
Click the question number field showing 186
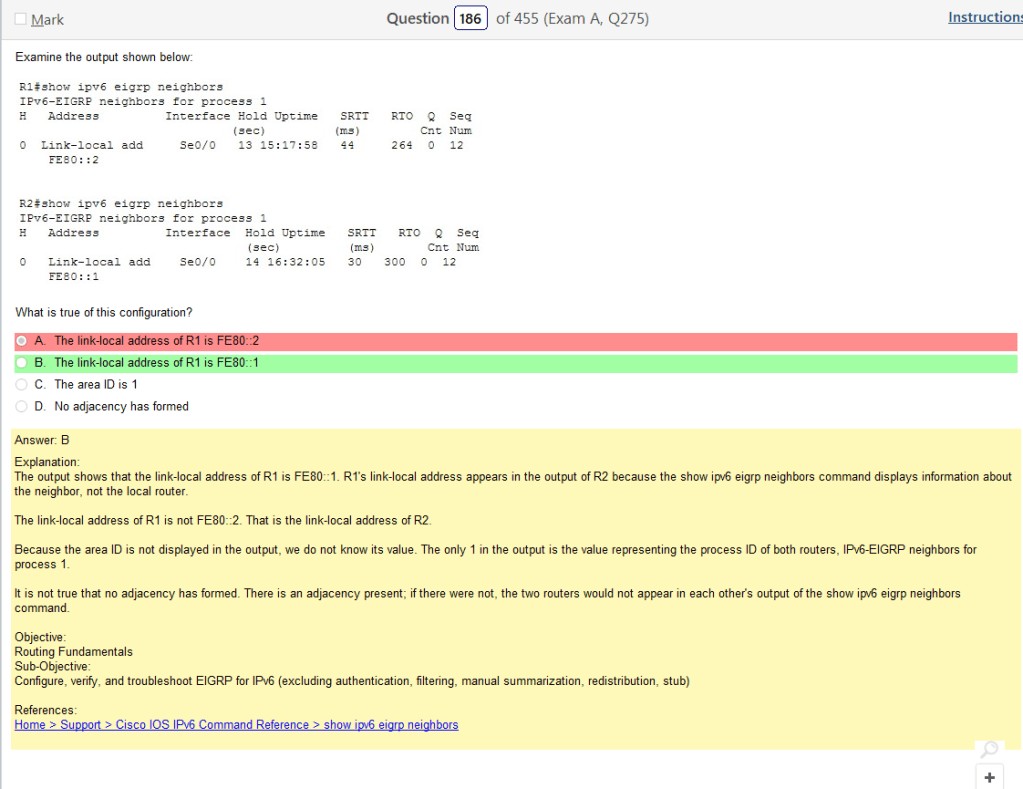click(470, 19)
